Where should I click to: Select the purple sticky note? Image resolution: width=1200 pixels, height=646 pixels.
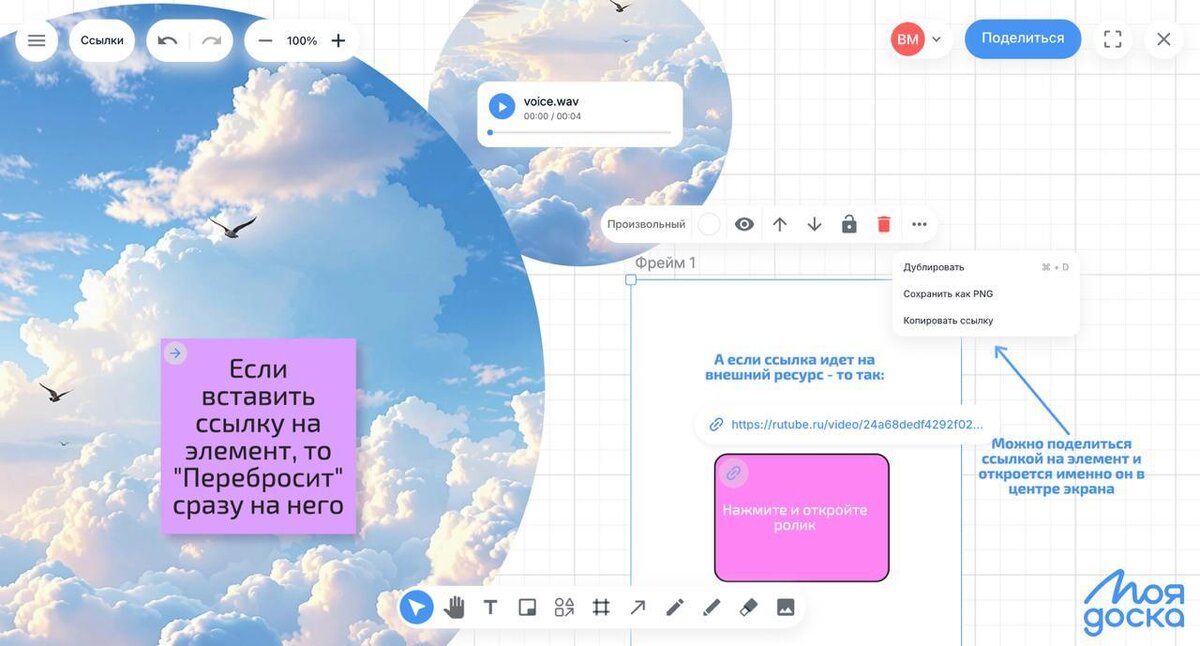click(x=259, y=436)
